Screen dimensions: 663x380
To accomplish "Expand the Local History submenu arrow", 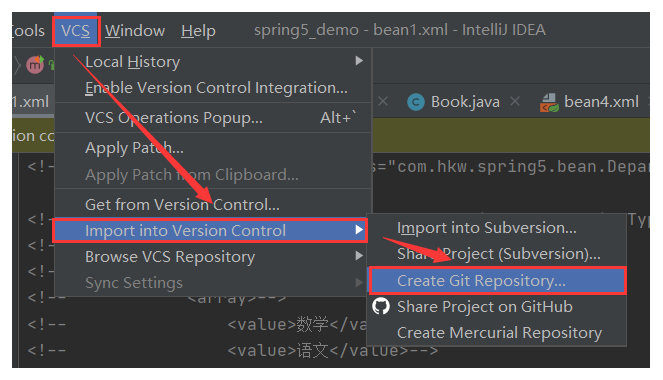I will 359,61.
